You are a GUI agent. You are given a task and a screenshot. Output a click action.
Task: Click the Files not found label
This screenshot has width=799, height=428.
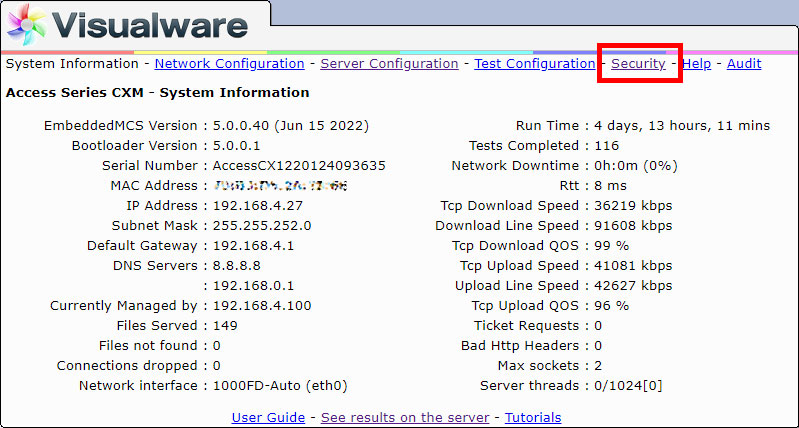pyautogui.click(x=148, y=345)
